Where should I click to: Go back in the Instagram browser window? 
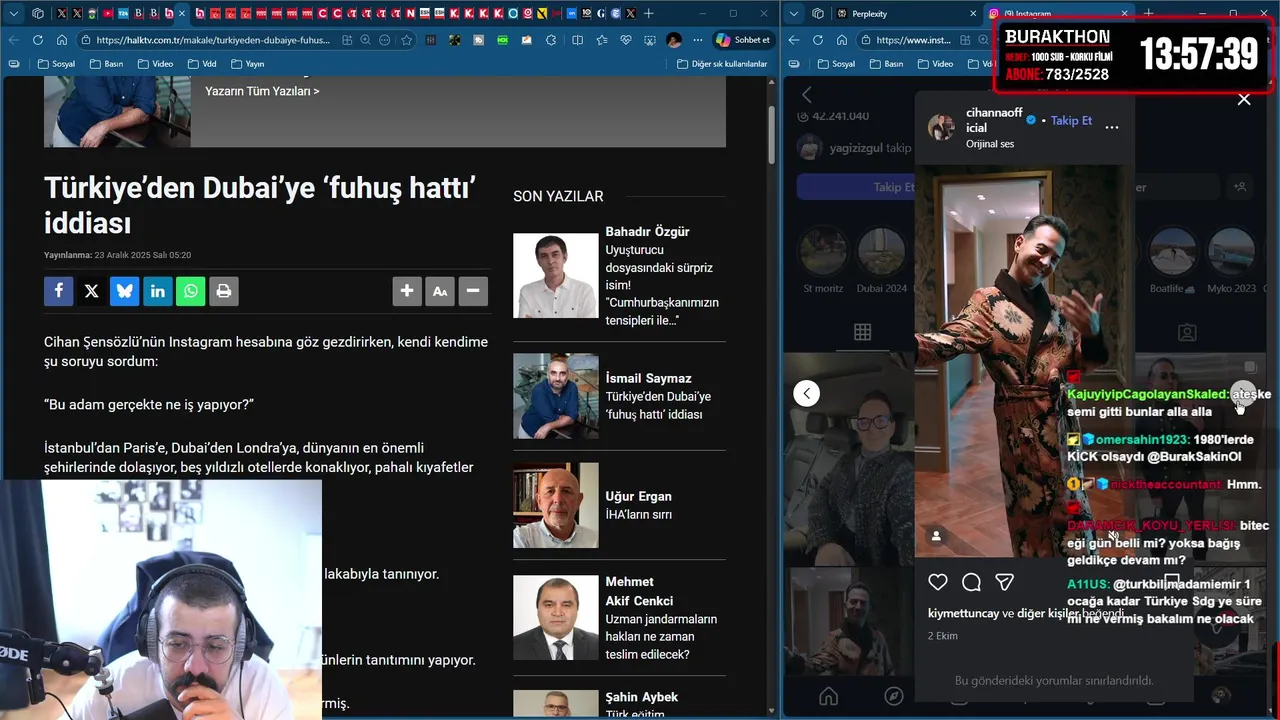point(794,40)
